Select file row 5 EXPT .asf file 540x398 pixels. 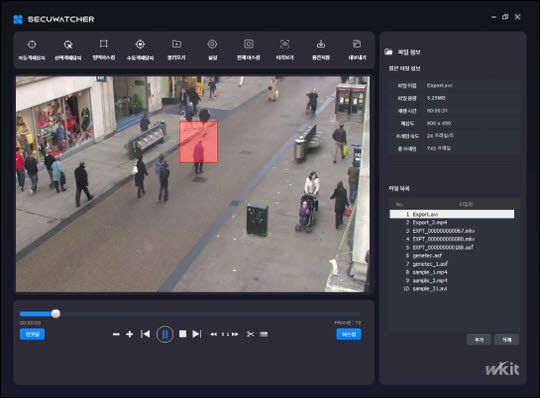452,247
